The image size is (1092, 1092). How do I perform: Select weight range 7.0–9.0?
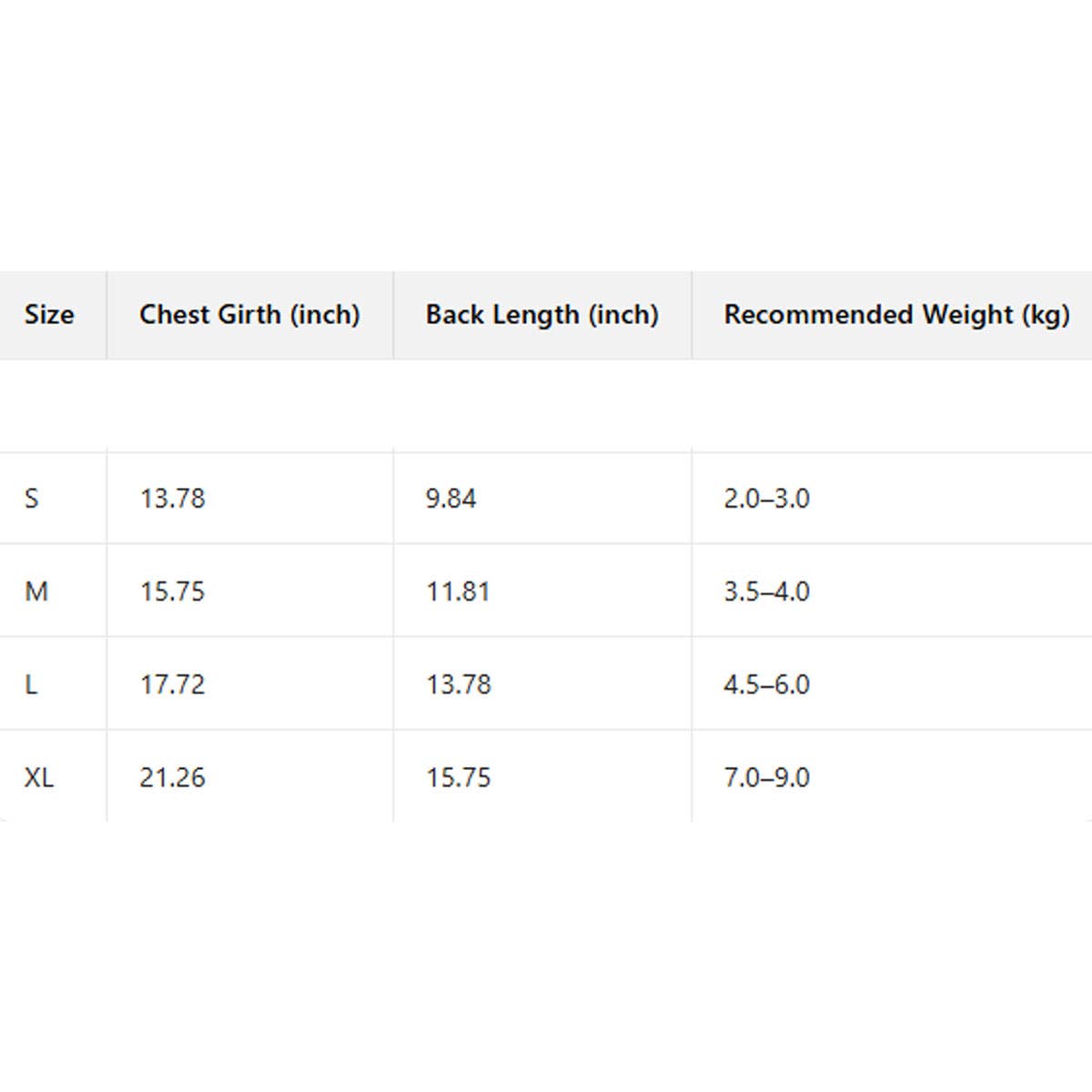[767, 778]
